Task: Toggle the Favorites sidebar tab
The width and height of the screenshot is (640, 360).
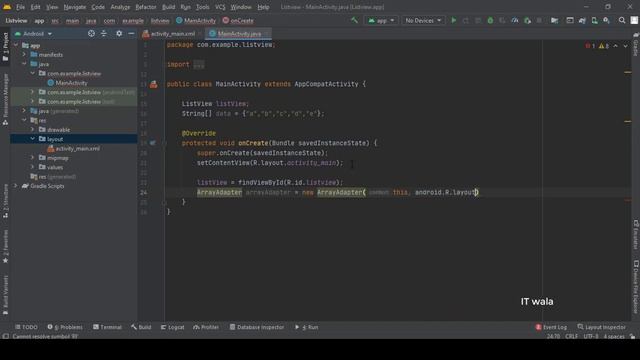Action: pos(5,247)
